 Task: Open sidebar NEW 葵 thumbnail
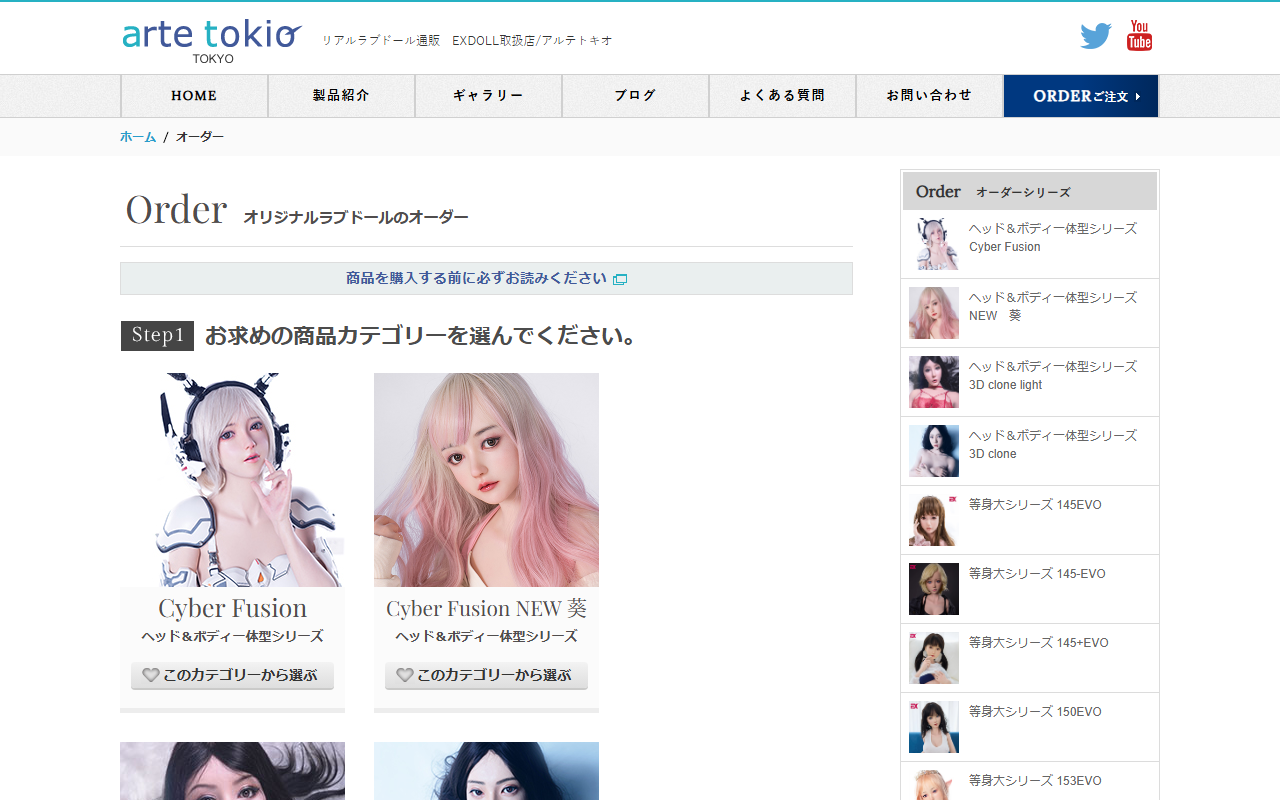(x=934, y=313)
